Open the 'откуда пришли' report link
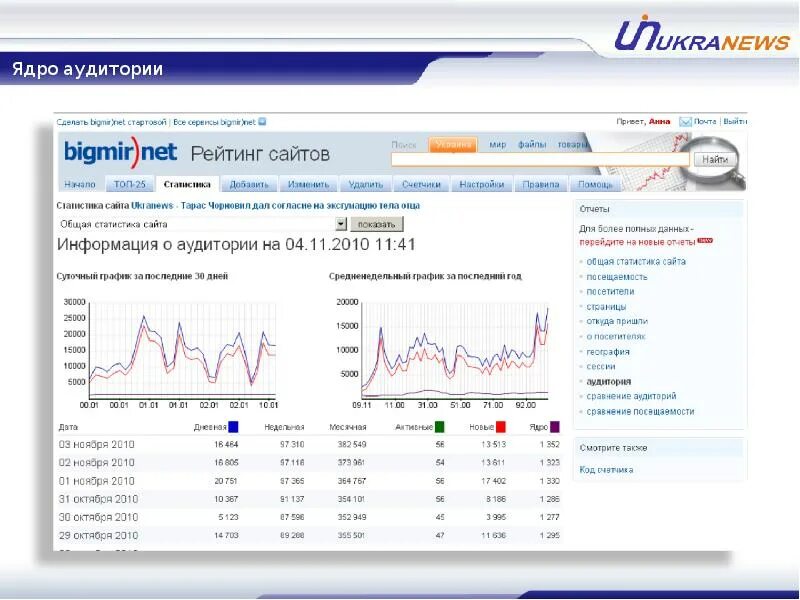Image resolution: width=800 pixels, height=600 pixels. [617, 321]
